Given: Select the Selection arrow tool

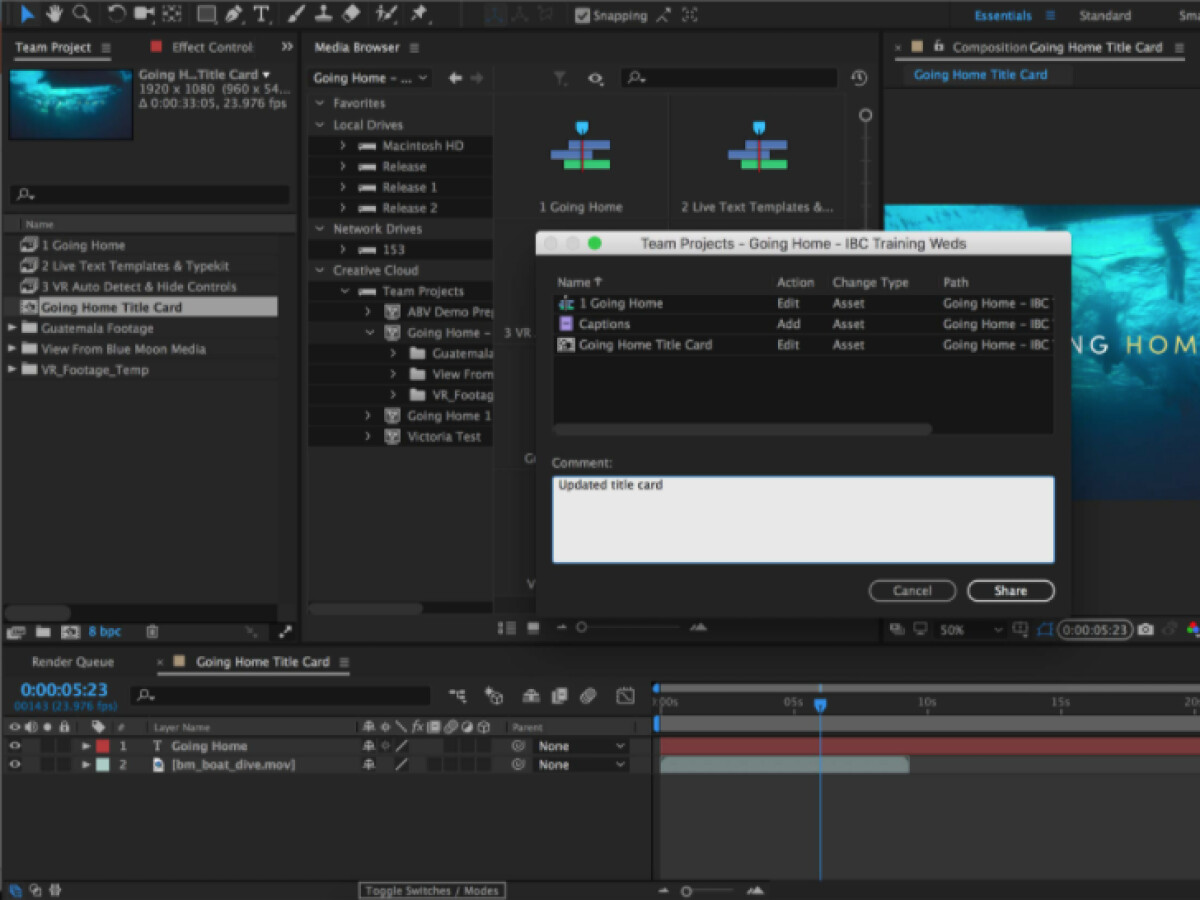Looking at the screenshot, I should [27, 14].
